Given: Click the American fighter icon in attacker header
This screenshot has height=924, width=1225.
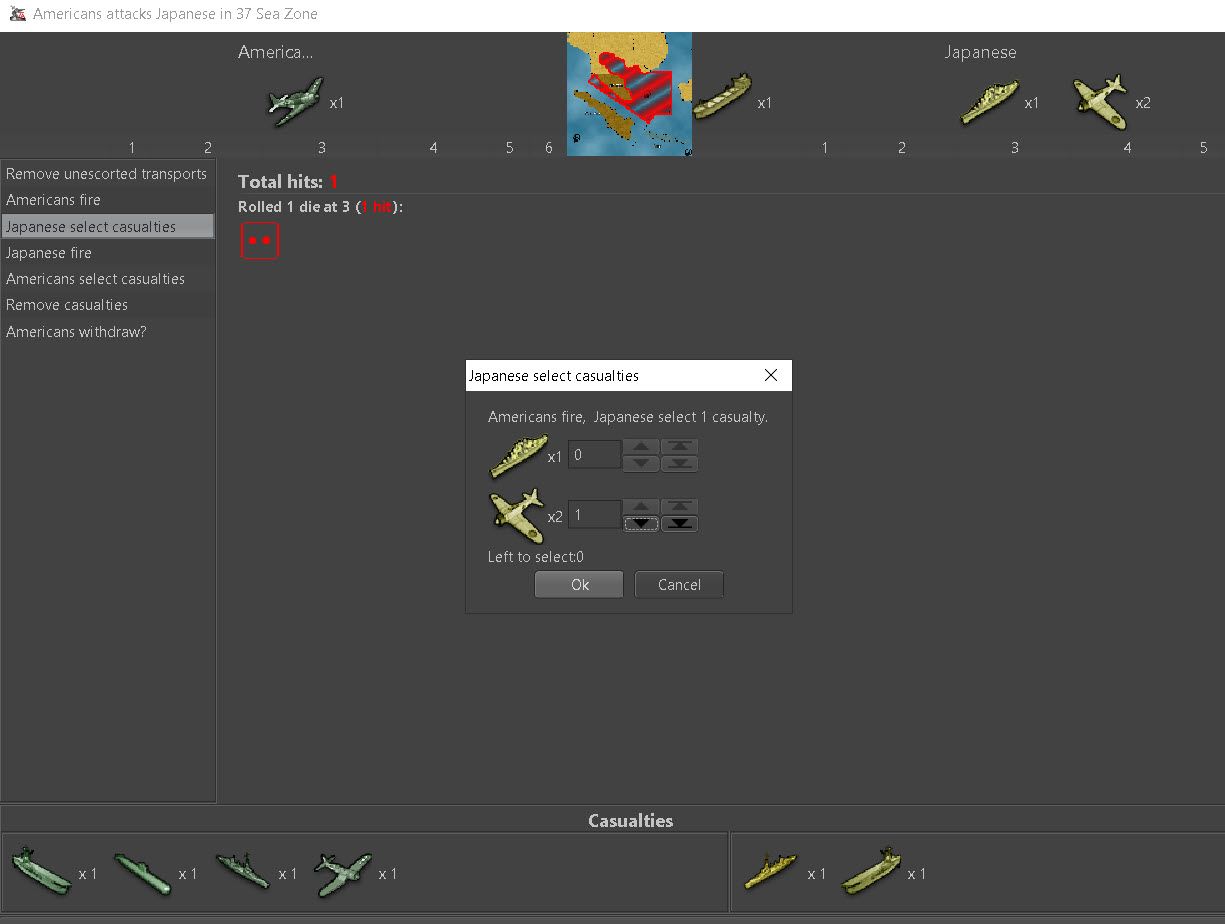Looking at the screenshot, I should tap(296, 102).
